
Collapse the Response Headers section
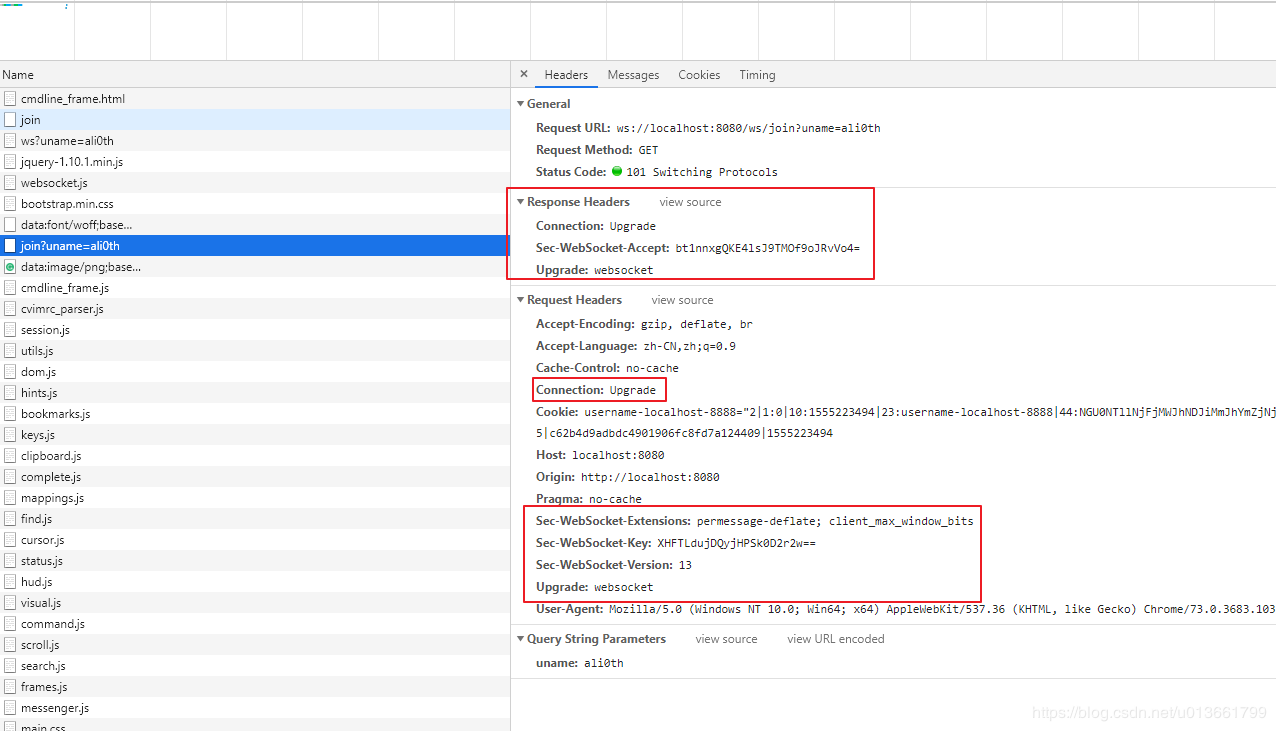pos(520,202)
